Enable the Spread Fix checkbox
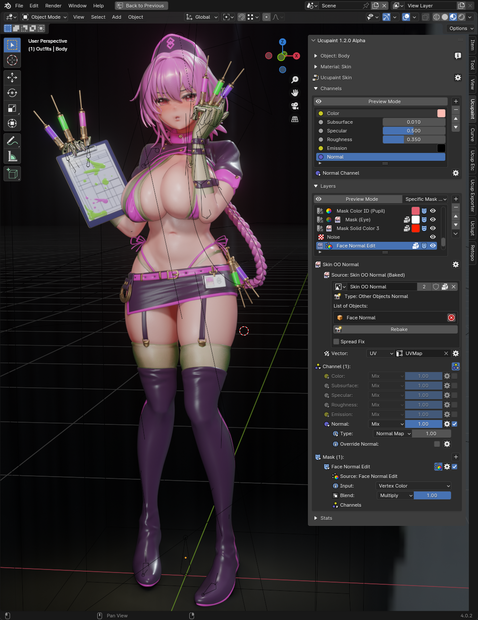 [x=336, y=342]
